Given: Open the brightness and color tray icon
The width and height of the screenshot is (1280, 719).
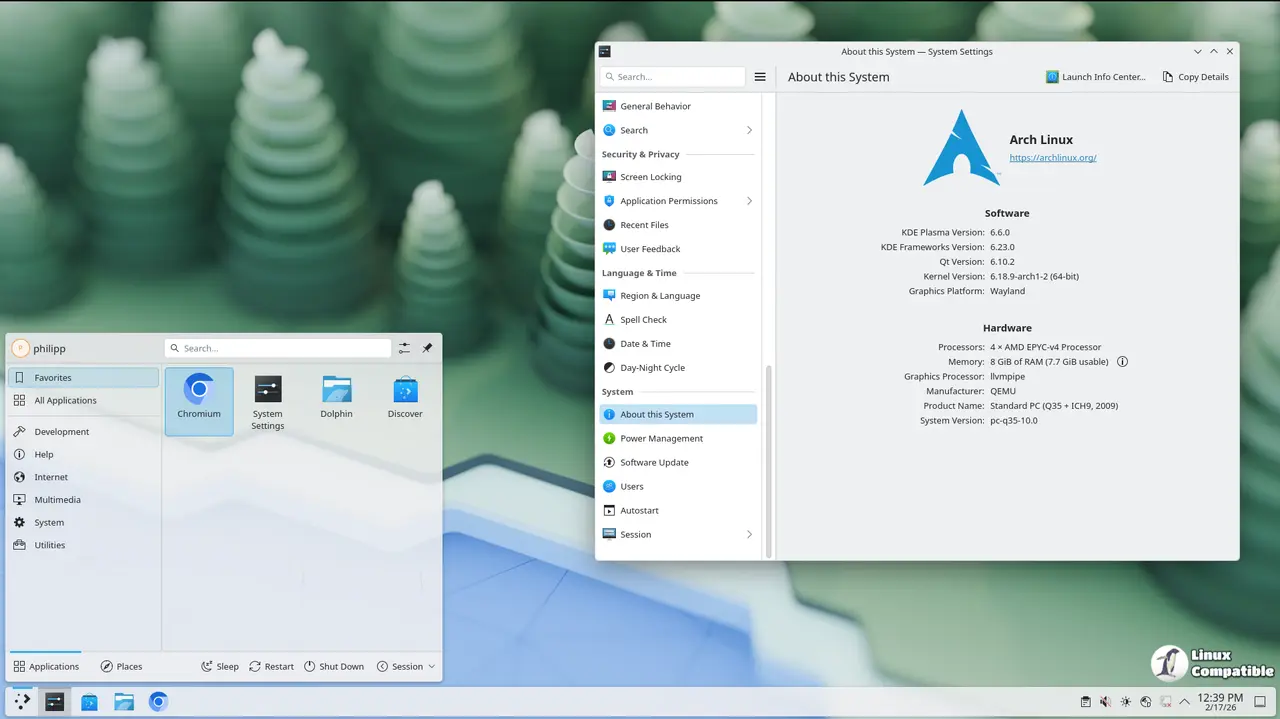Looking at the screenshot, I should [x=1125, y=702].
